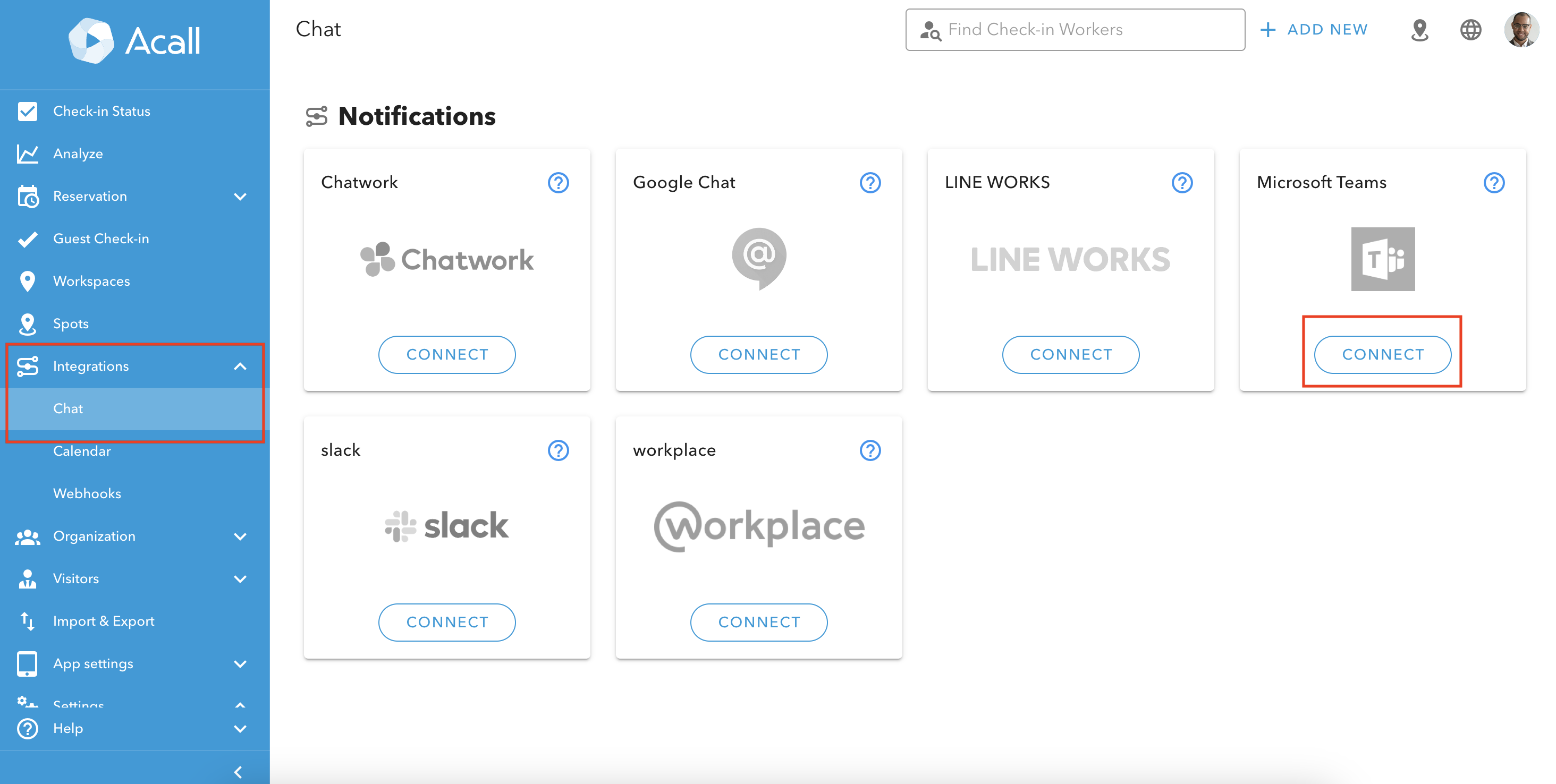Click the Help question mark icon

point(27,728)
